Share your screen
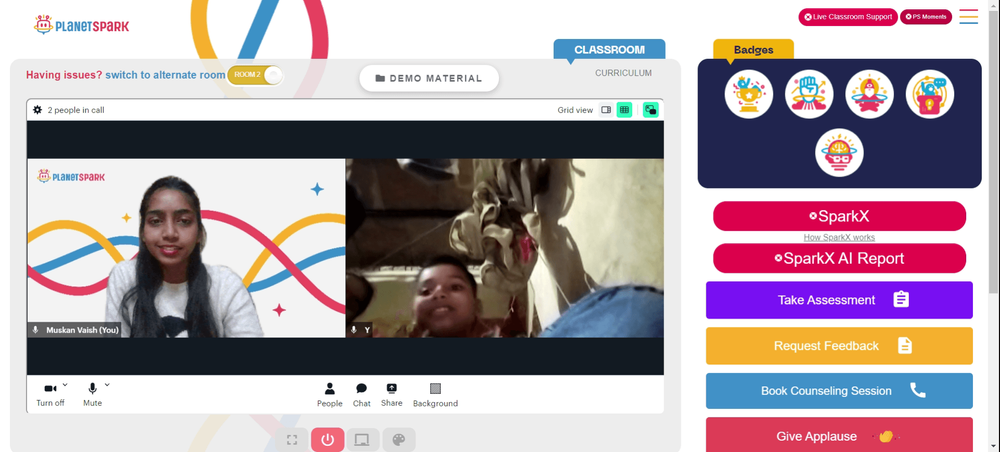 [x=392, y=395]
